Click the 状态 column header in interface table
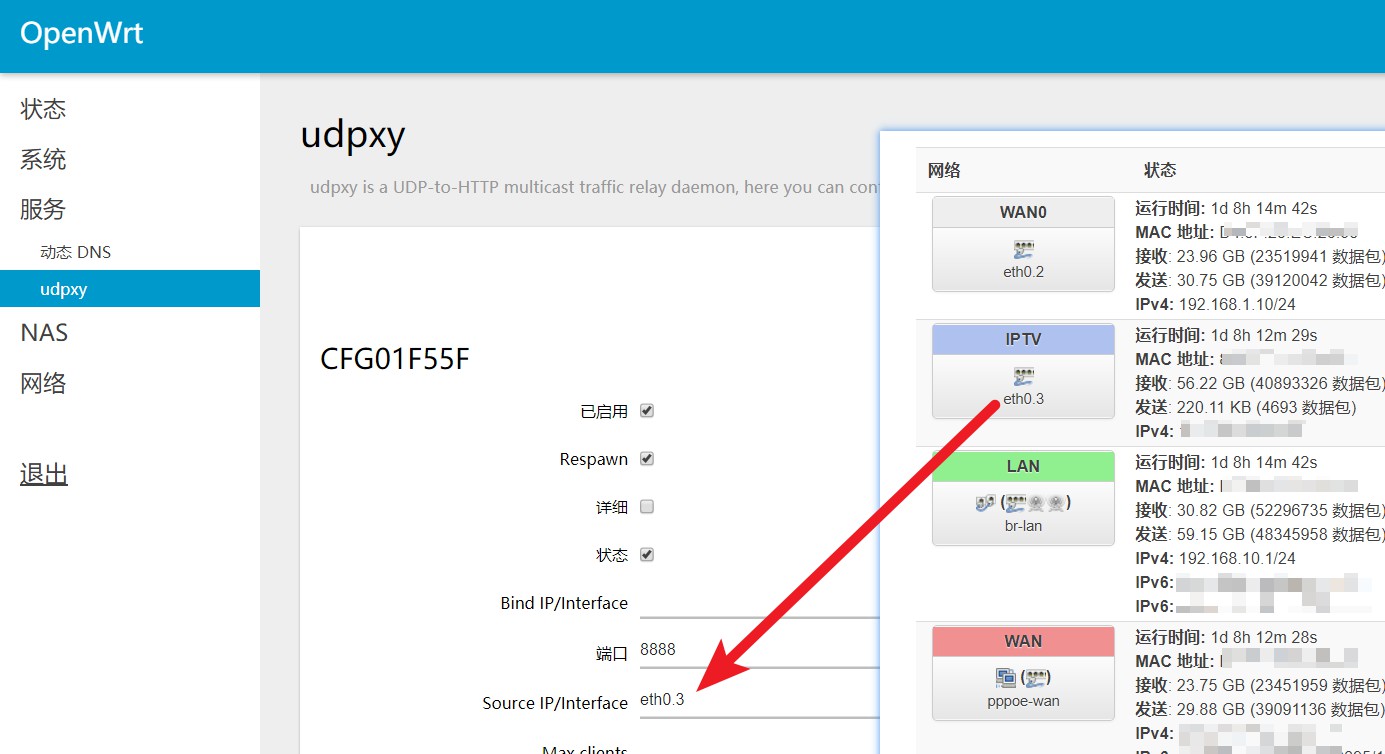This screenshot has height=754, width=1385. (x=1160, y=170)
